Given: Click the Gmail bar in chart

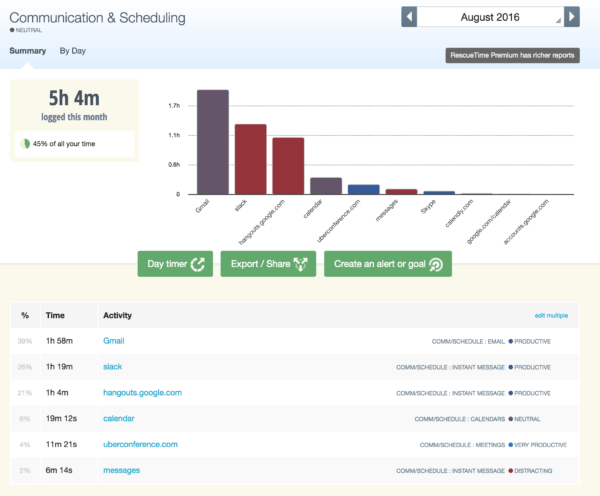Looking at the screenshot, I should (213, 142).
